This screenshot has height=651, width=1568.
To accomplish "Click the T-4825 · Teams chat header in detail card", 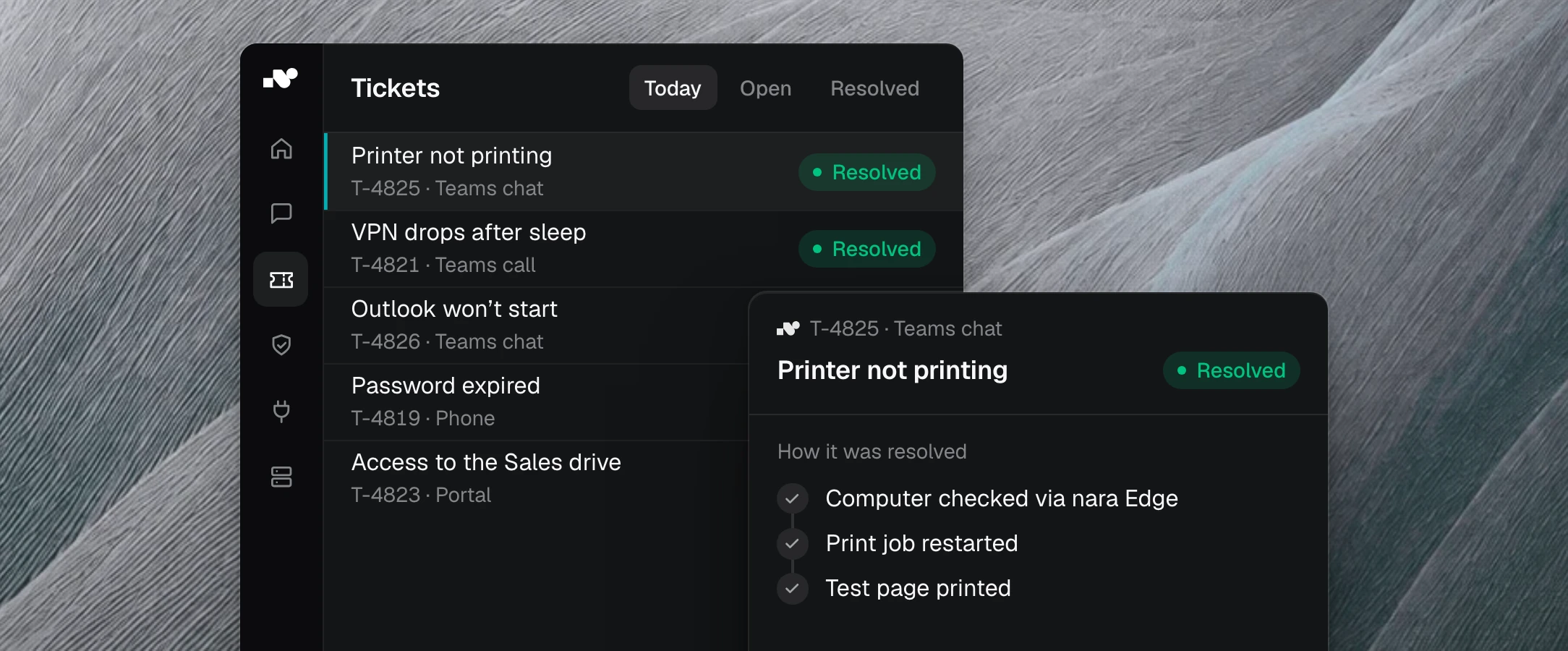I will [x=906, y=328].
